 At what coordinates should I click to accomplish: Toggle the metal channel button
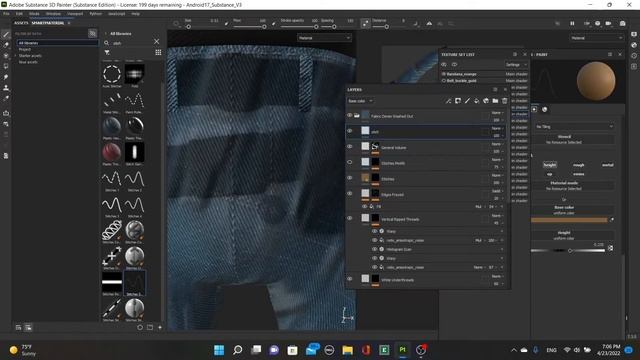tap(607, 165)
